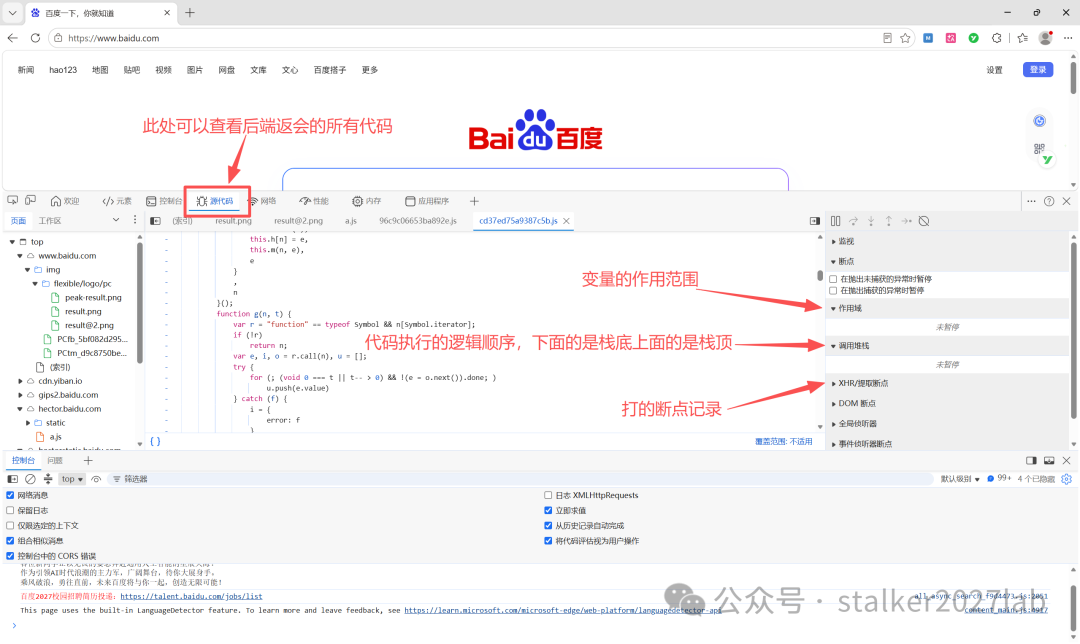This screenshot has height=644, width=1080.
Task: Toggle device emulation in DevTools
Action: point(30,200)
